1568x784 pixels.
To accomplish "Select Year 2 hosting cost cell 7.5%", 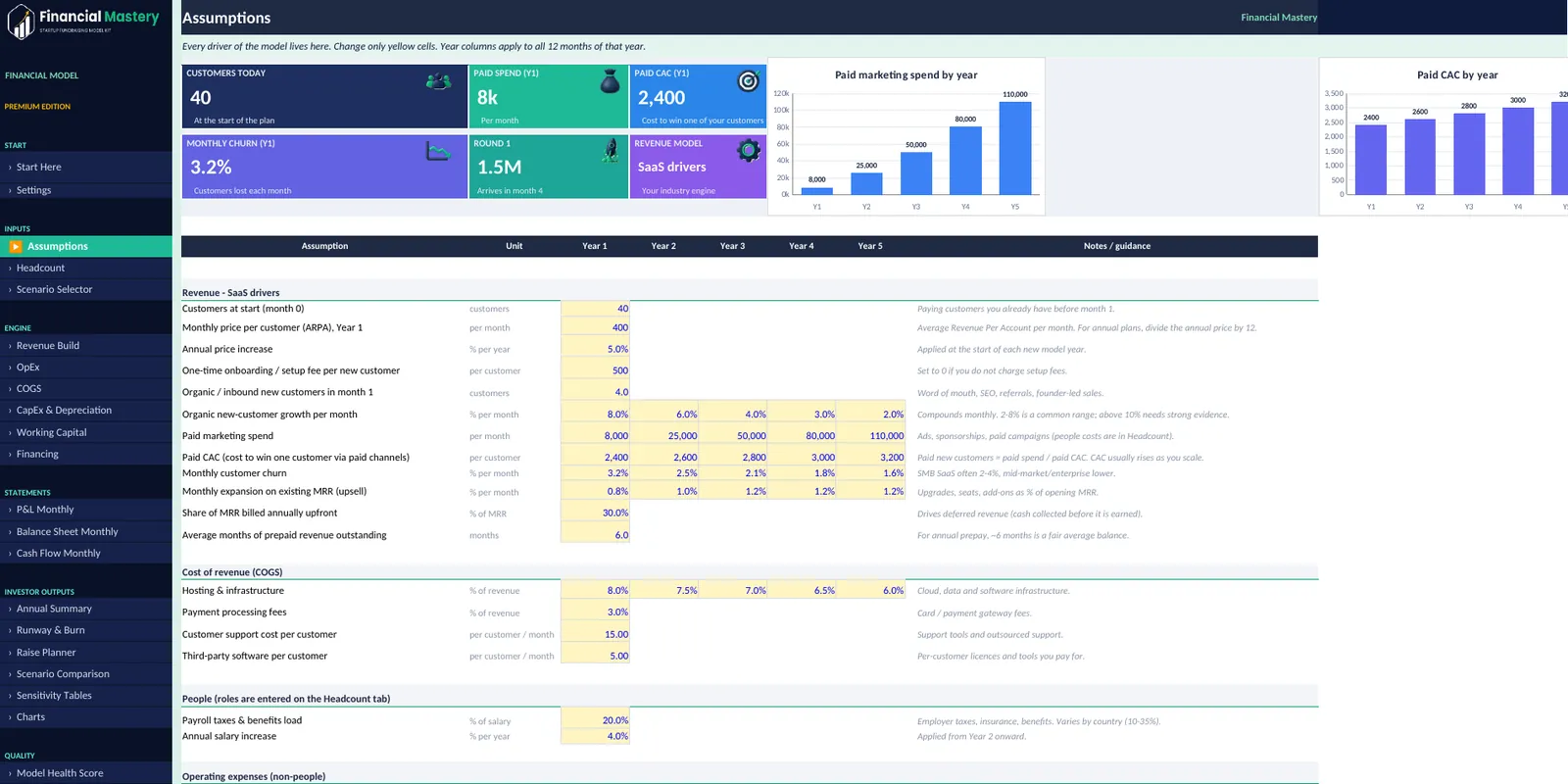I will [x=663, y=590].
